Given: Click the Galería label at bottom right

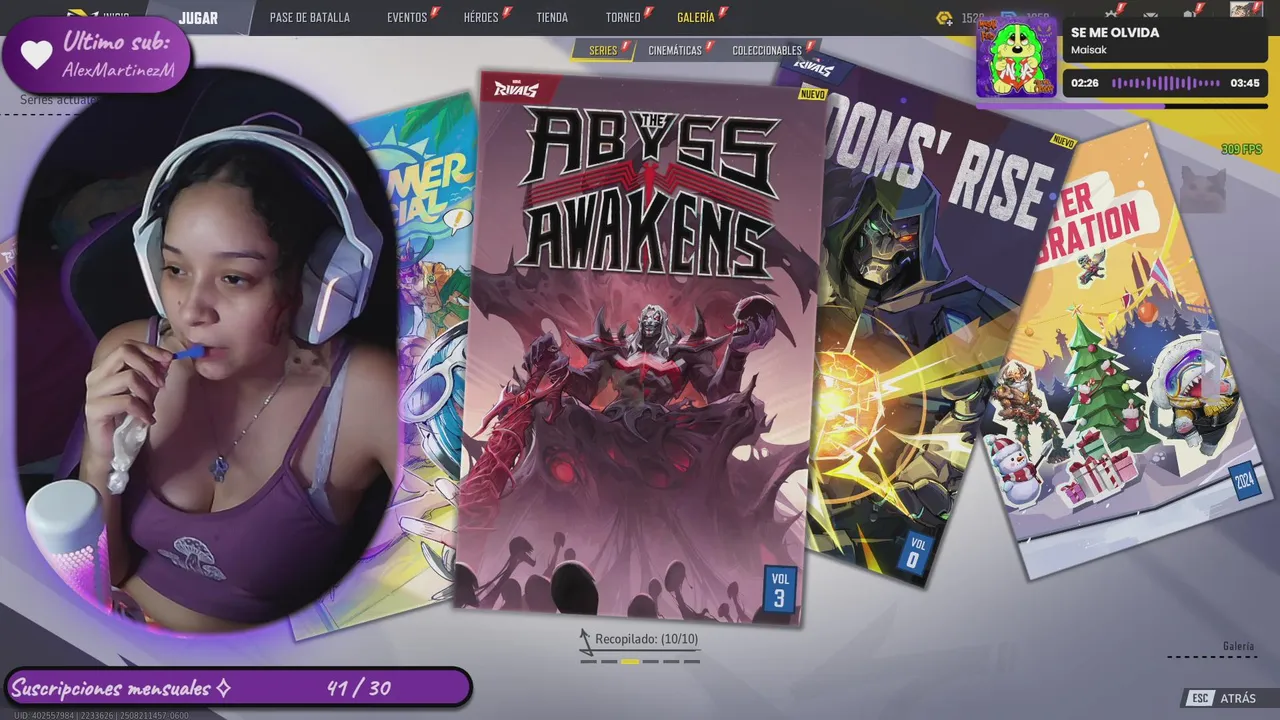Looking at the screenshot, I should click(x=1238, y=646).
